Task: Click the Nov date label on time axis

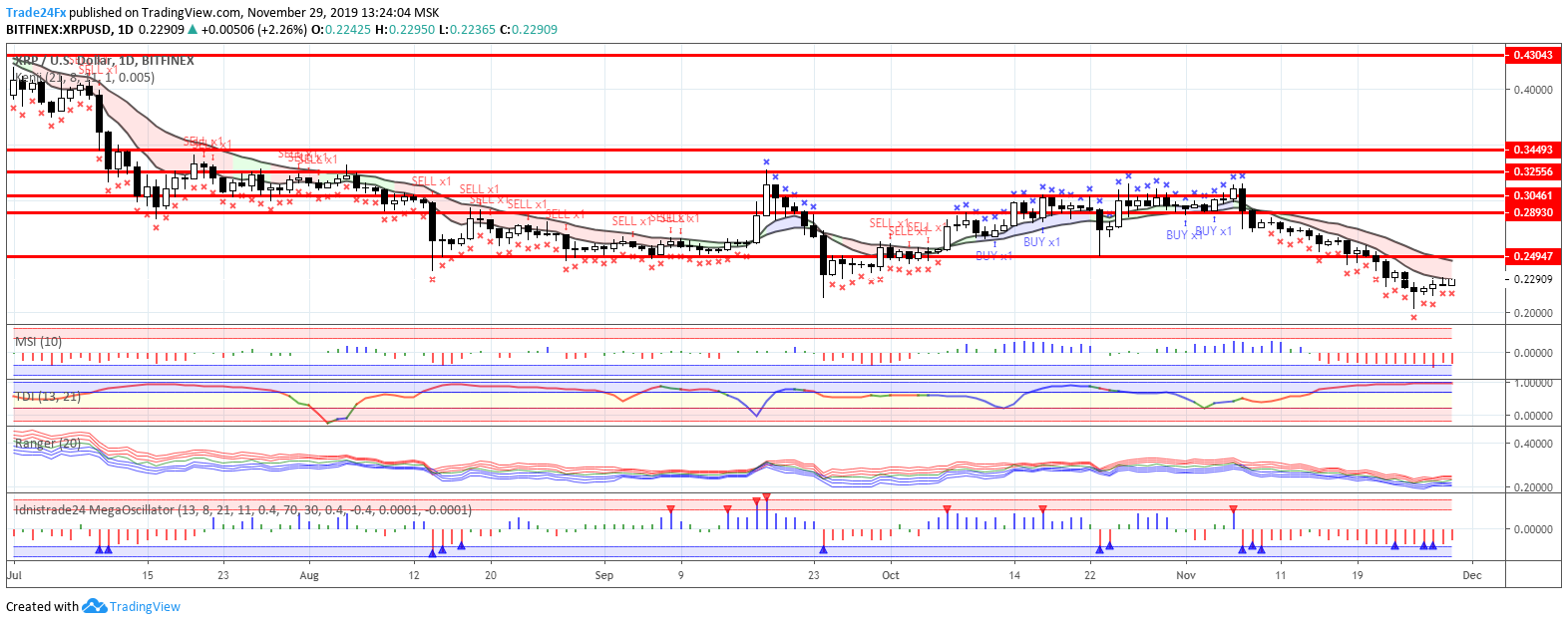Action: click(x=1185, y=575)
